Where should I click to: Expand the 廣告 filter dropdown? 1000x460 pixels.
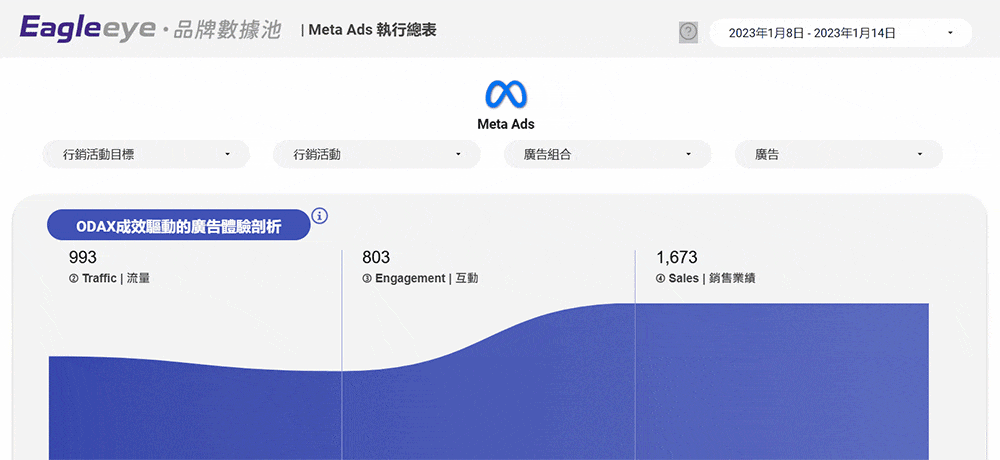838,154
